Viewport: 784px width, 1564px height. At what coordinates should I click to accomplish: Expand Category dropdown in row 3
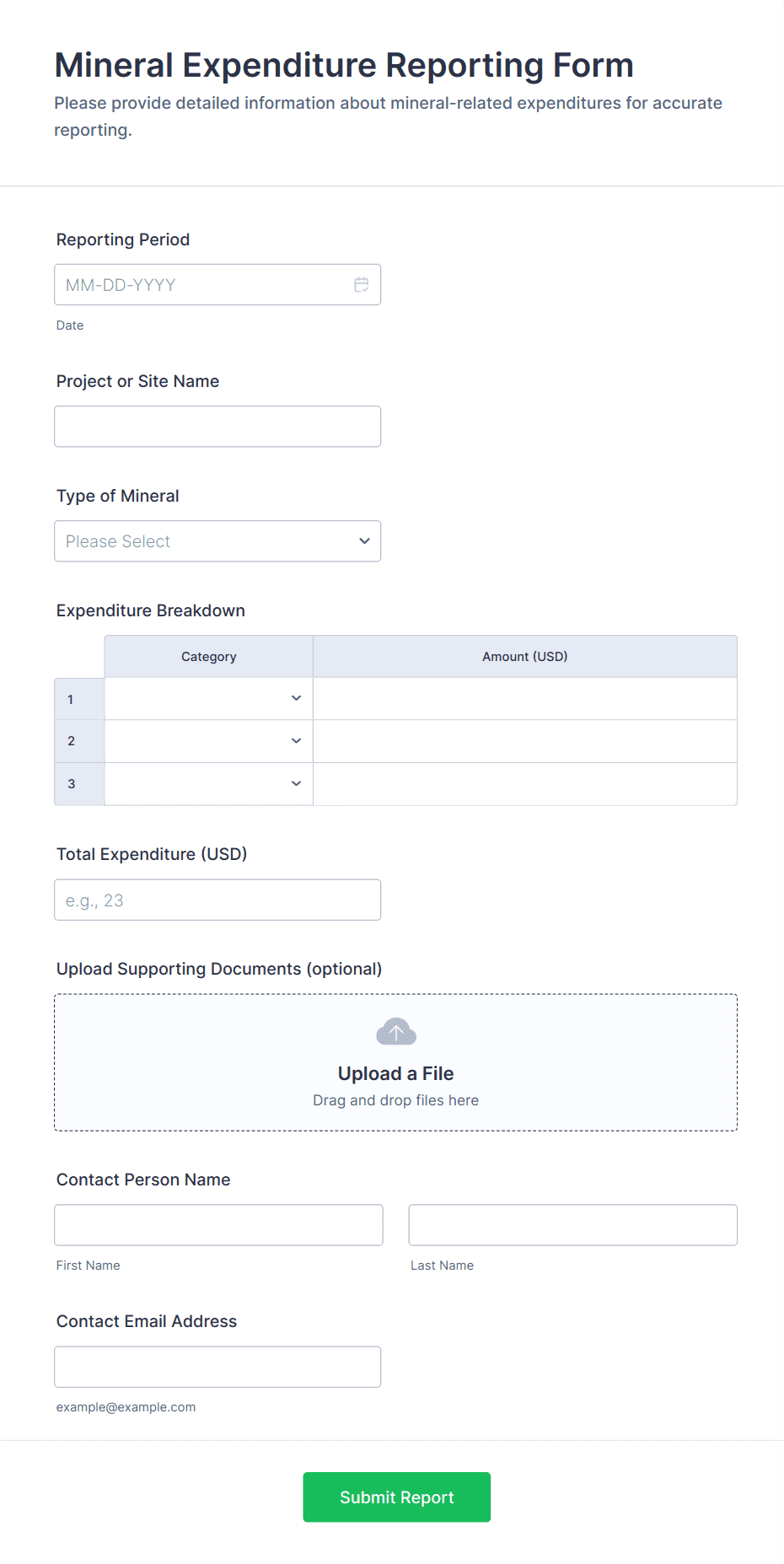tap(209, 784)
